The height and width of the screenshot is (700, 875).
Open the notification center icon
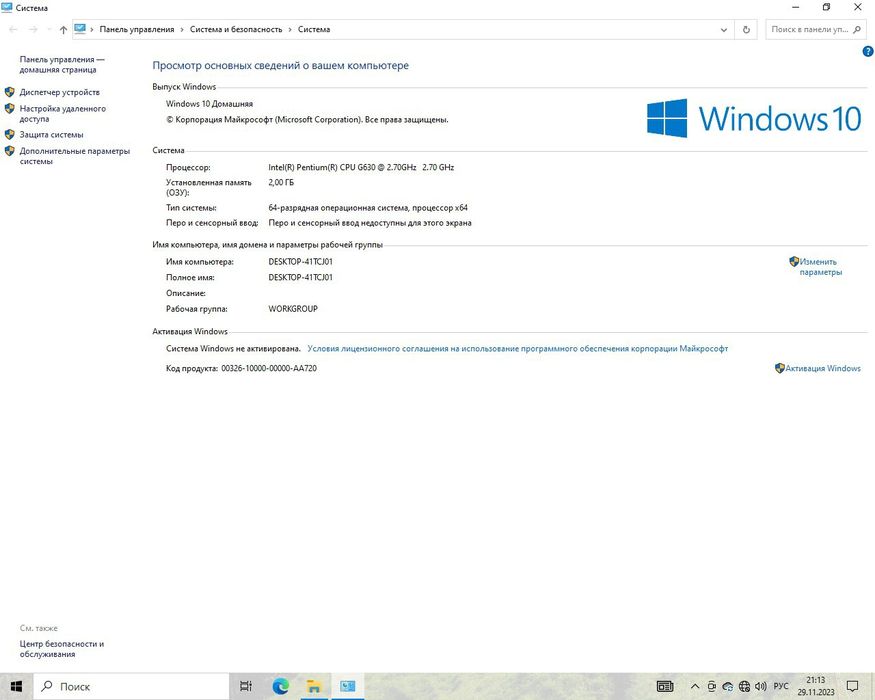click(852, 686)
